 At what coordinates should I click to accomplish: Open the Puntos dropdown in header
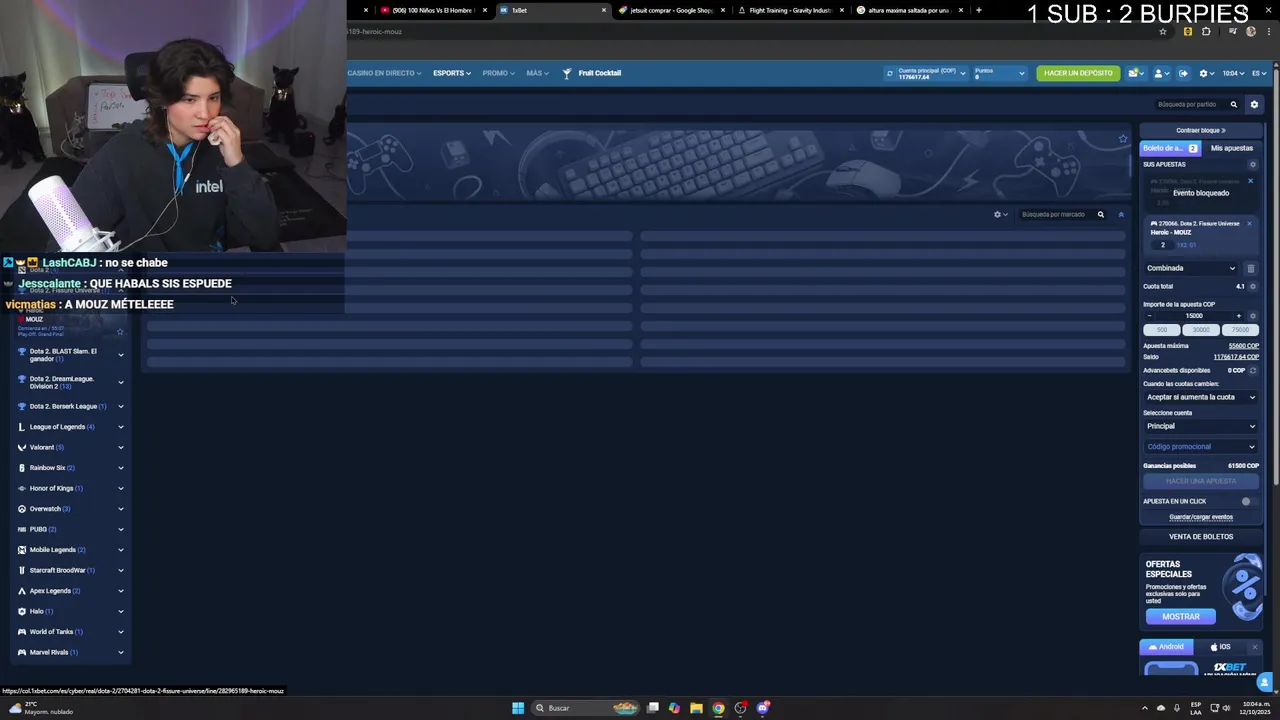click(x=999, y=73)
